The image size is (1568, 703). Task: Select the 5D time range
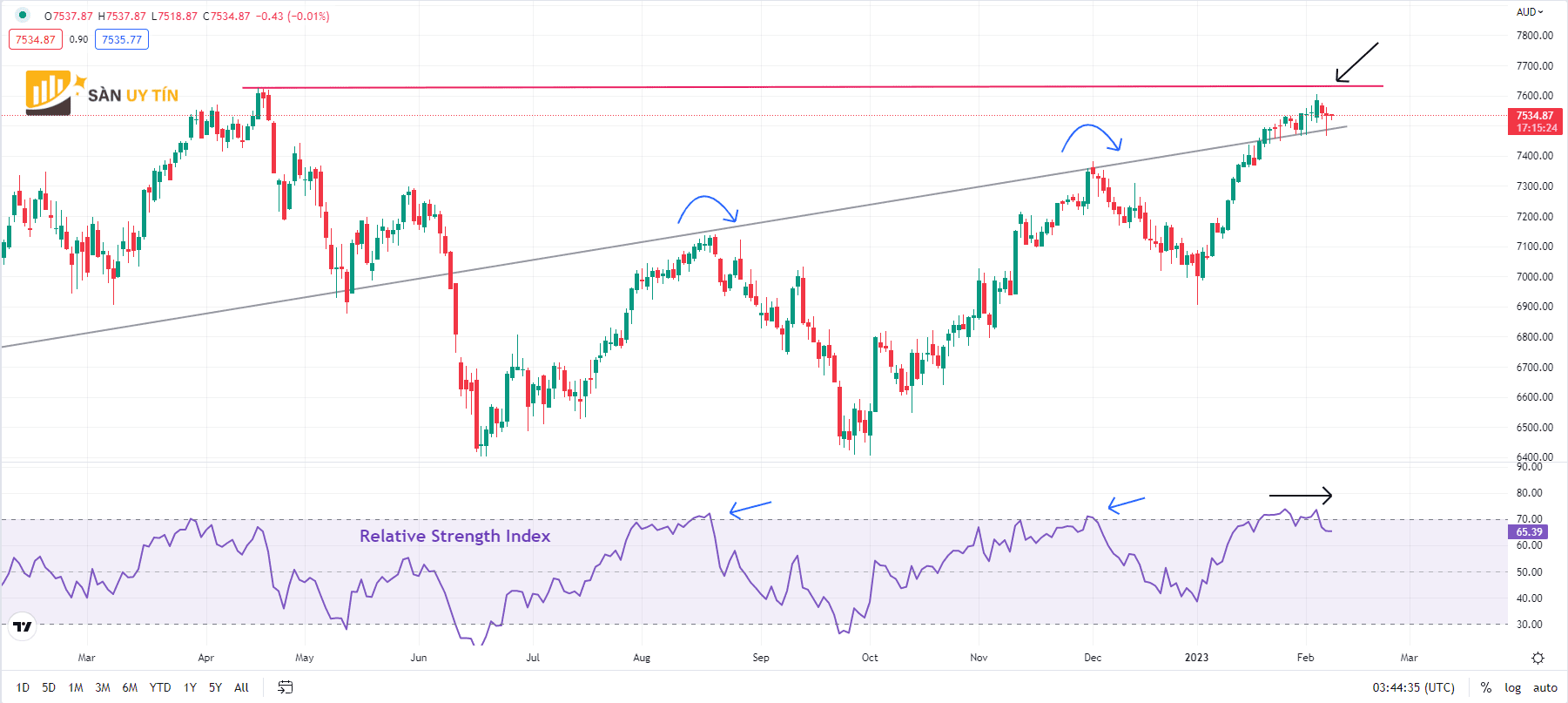(49, 687)
